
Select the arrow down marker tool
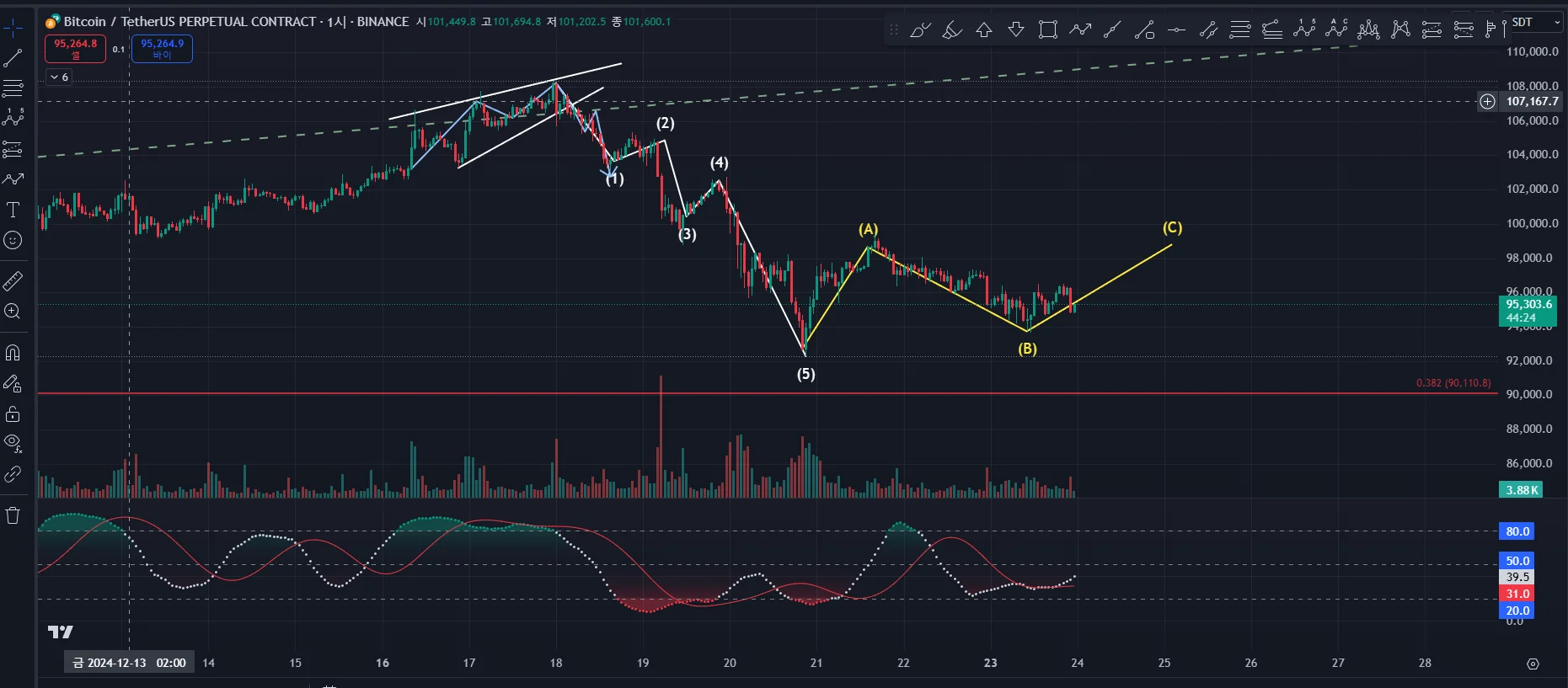click(x=1016, y=30)
